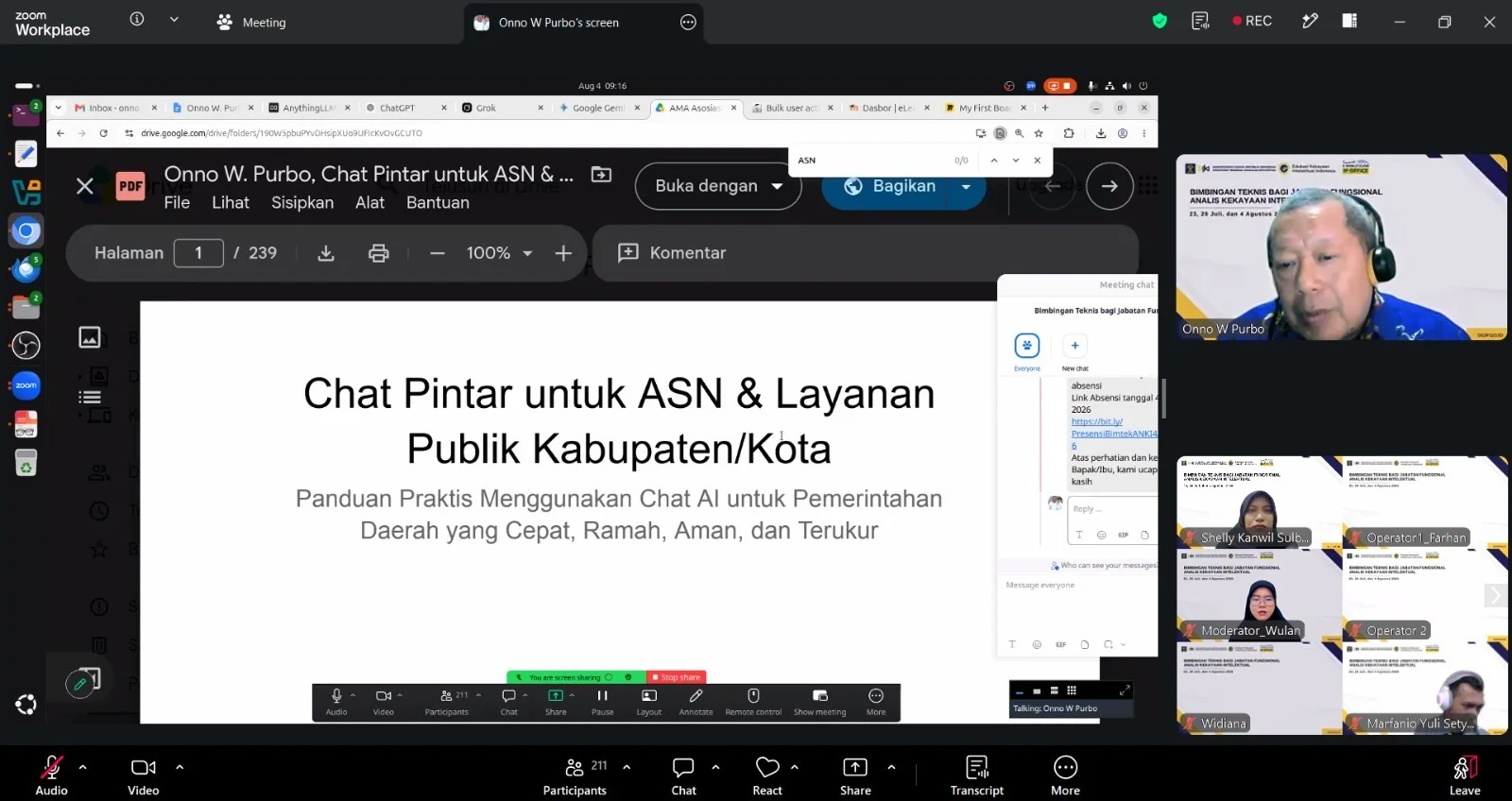Open the notes icon left of REC
The width and height of the screenshot is (1512, 801).
point(1200,21)
